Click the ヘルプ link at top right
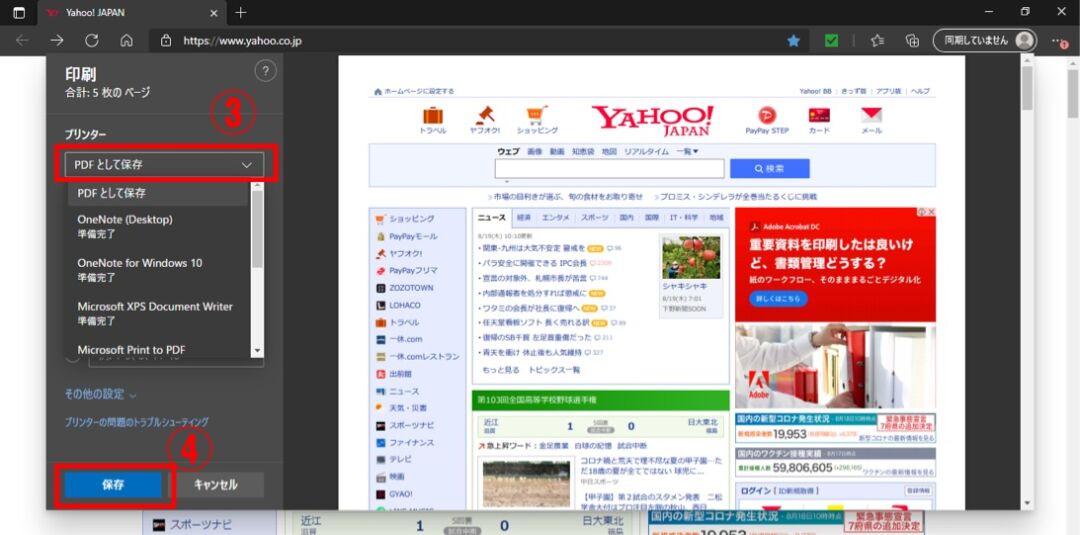 (x=921, y=91)
